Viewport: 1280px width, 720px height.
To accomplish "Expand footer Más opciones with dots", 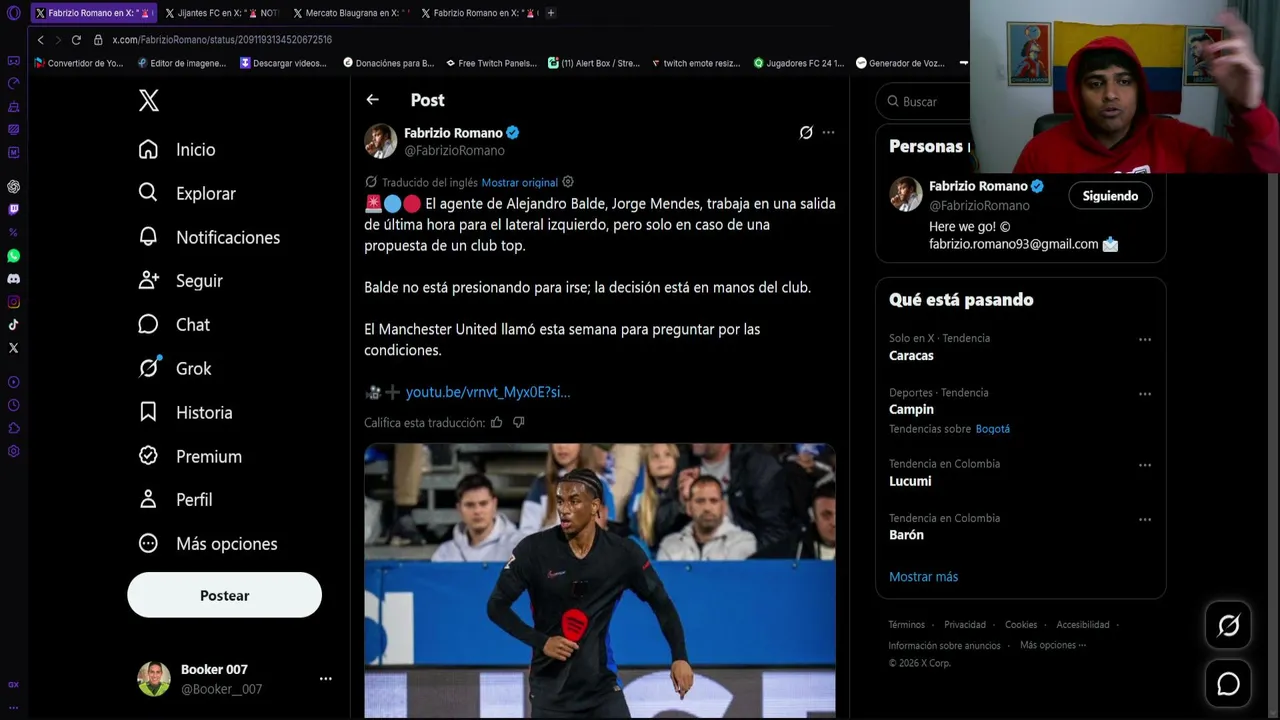I will (x=1053, y=645).
